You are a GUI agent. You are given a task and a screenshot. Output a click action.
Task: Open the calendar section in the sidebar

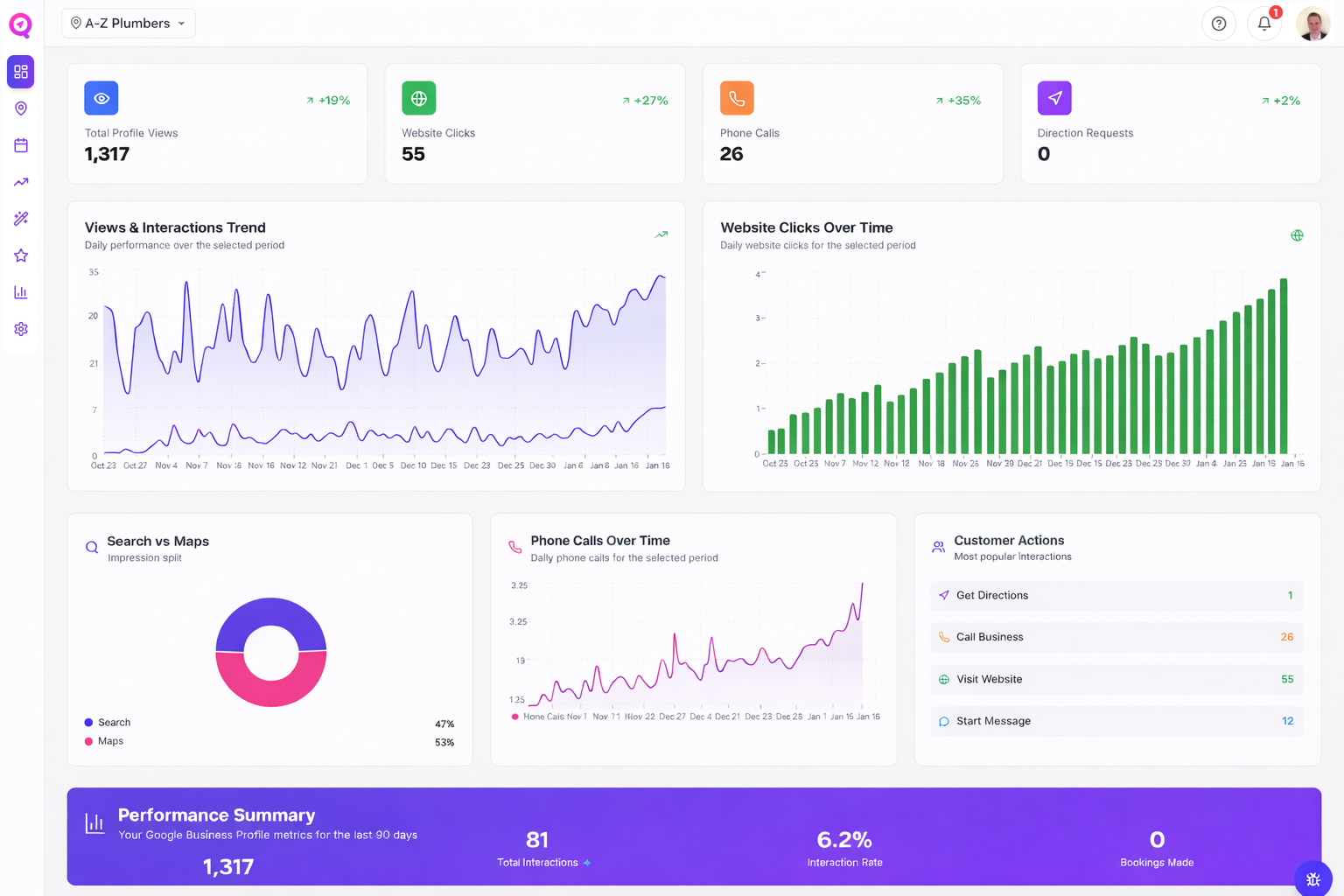[x=20, y=145]
